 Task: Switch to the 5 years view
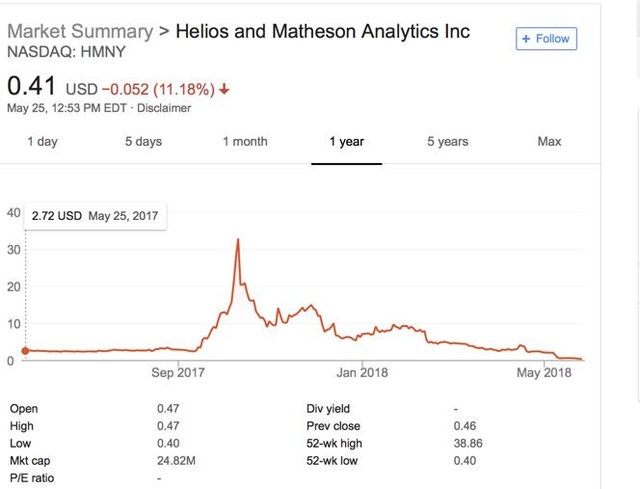(x=448, y=141)
